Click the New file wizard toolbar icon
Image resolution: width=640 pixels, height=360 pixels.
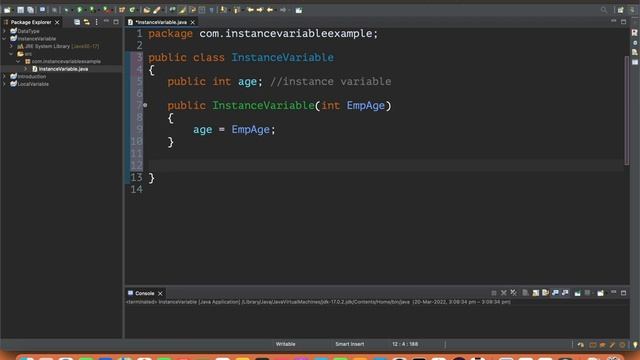(x=7, y=10)
